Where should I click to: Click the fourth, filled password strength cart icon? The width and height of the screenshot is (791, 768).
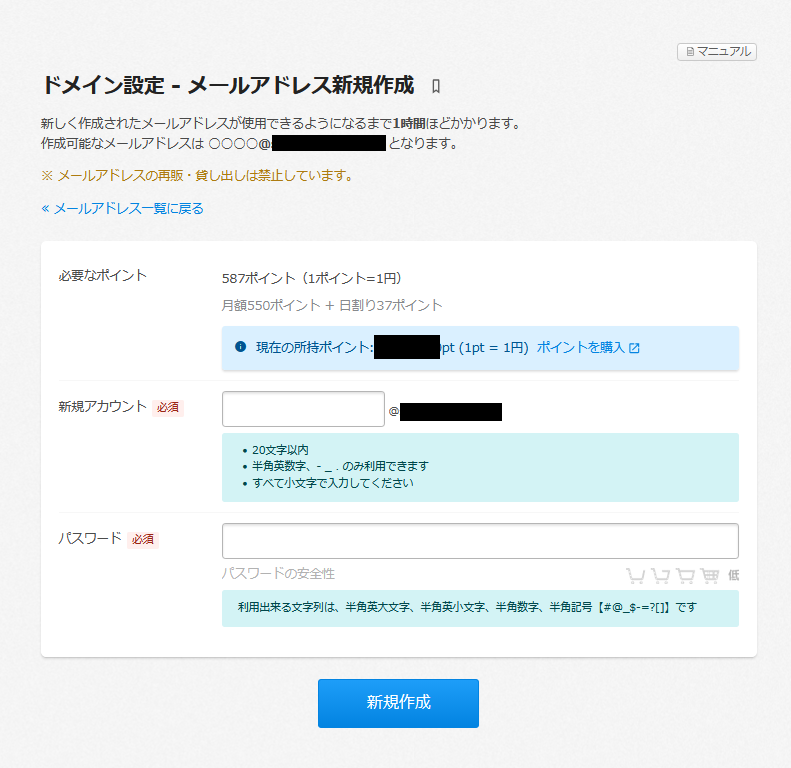tap(710, 575)
